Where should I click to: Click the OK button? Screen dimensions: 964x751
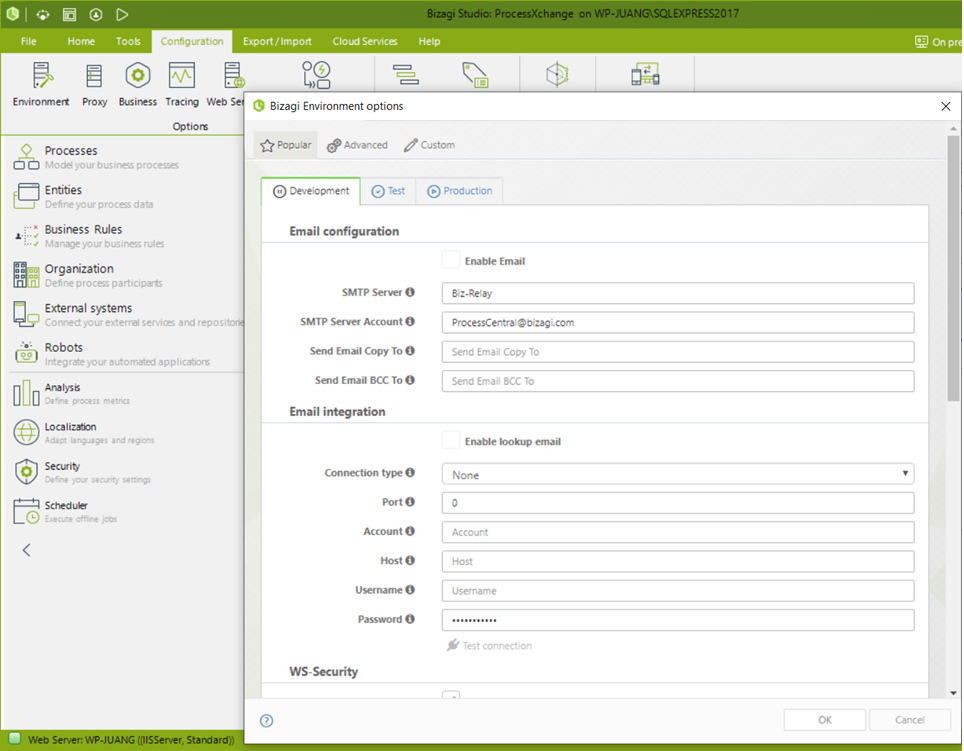point(824,720)
